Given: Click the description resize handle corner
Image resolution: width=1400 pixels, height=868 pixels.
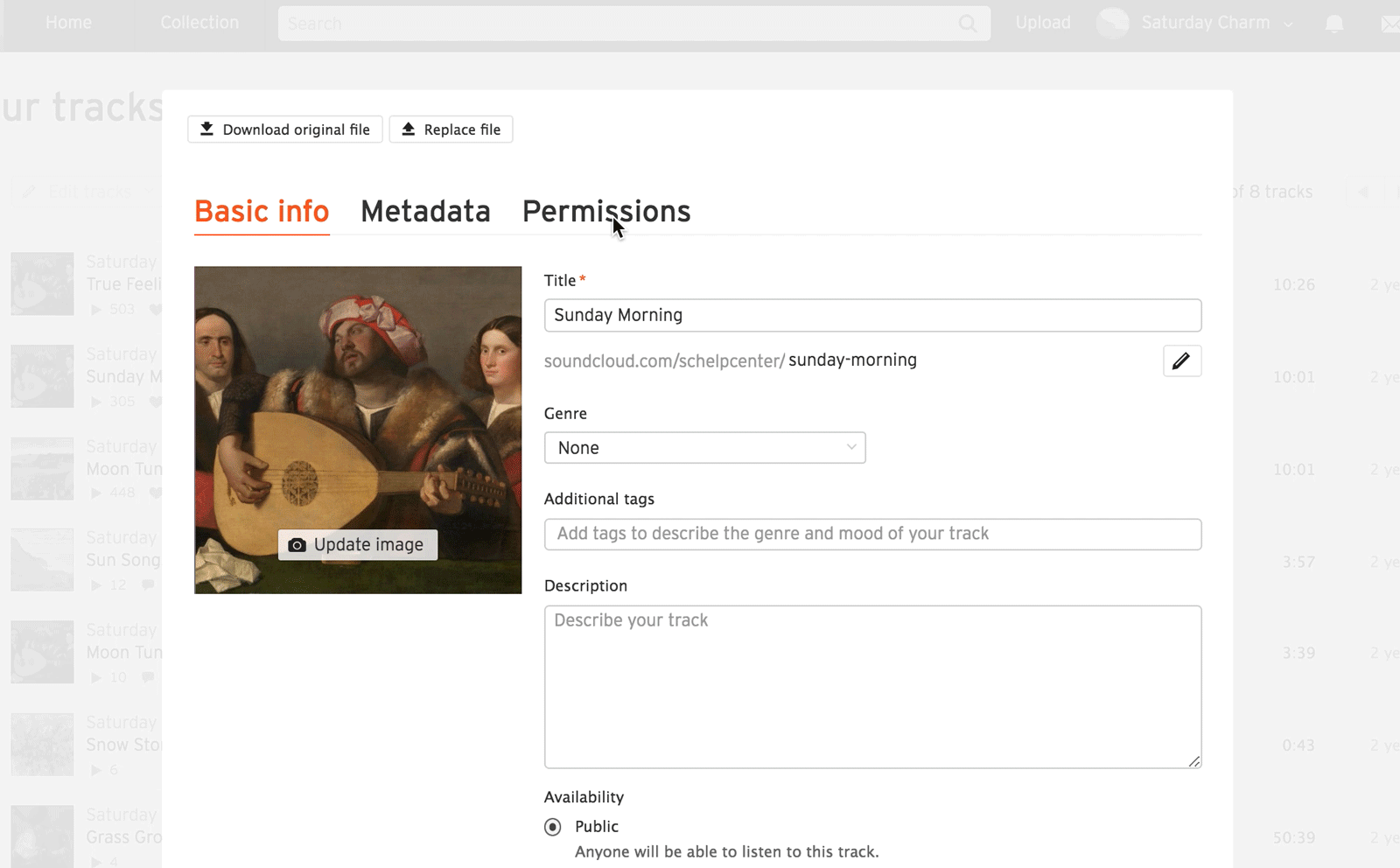Looking at the screenshot, I should [x=1194, y=761].
